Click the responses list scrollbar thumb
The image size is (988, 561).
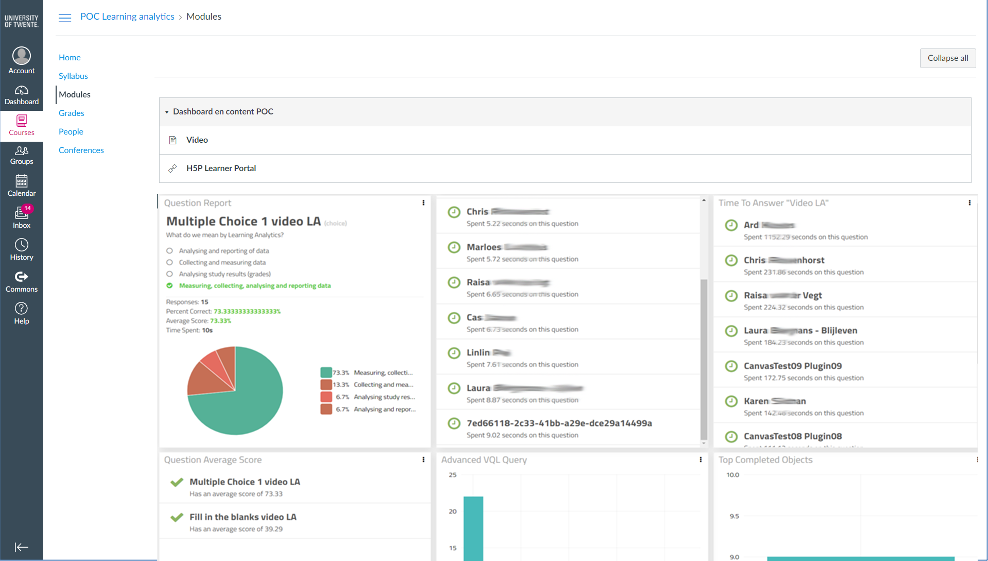704,359
